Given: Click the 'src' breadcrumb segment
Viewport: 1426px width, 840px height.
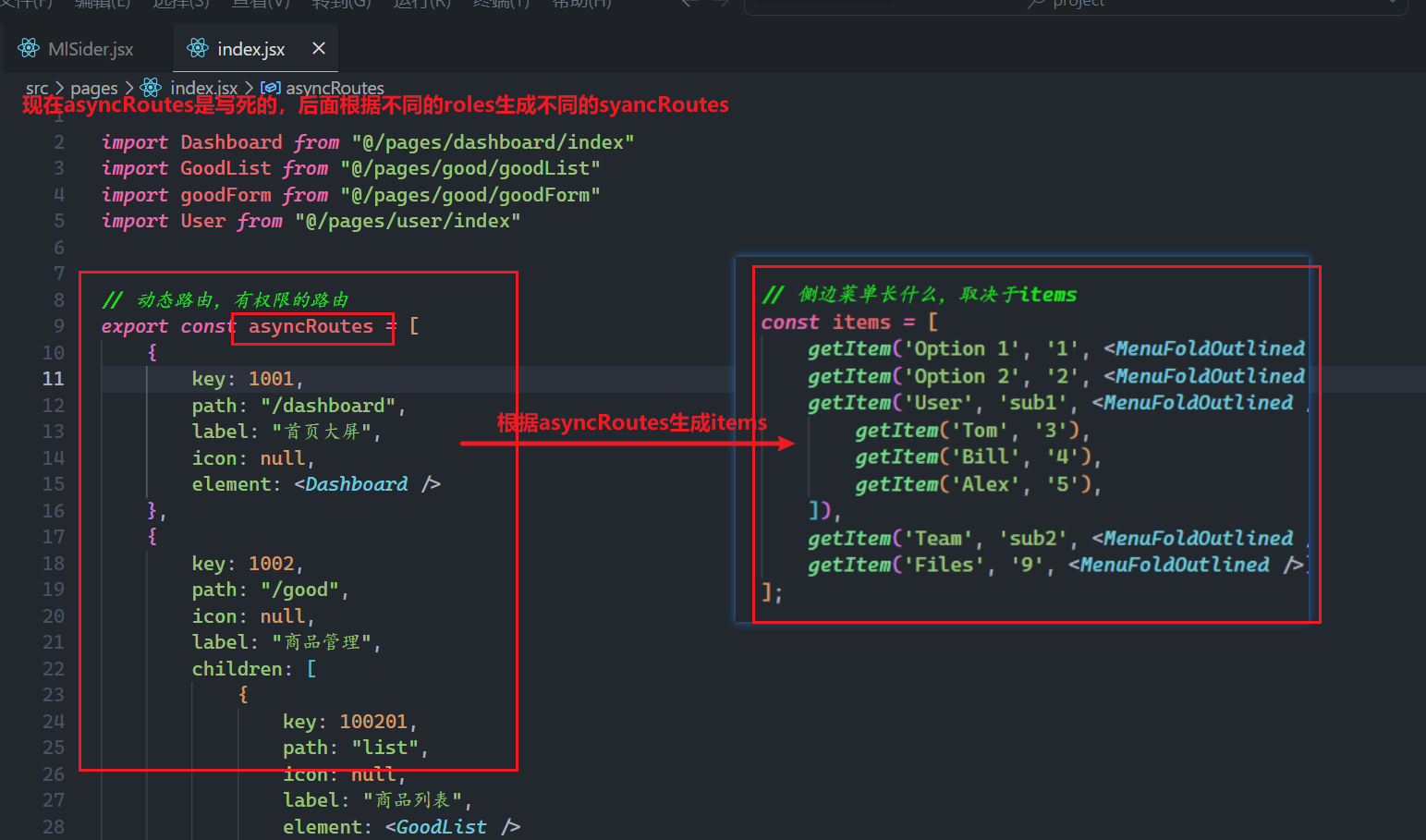Looking at the screenshot, I should [x=37, y=88].
